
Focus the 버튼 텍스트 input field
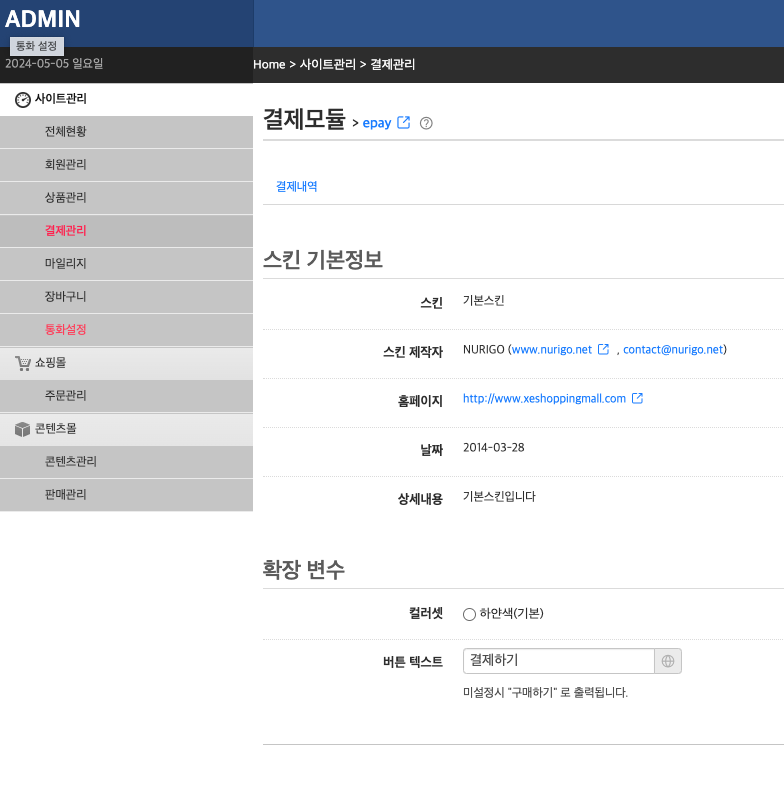(x=558, y=661)
